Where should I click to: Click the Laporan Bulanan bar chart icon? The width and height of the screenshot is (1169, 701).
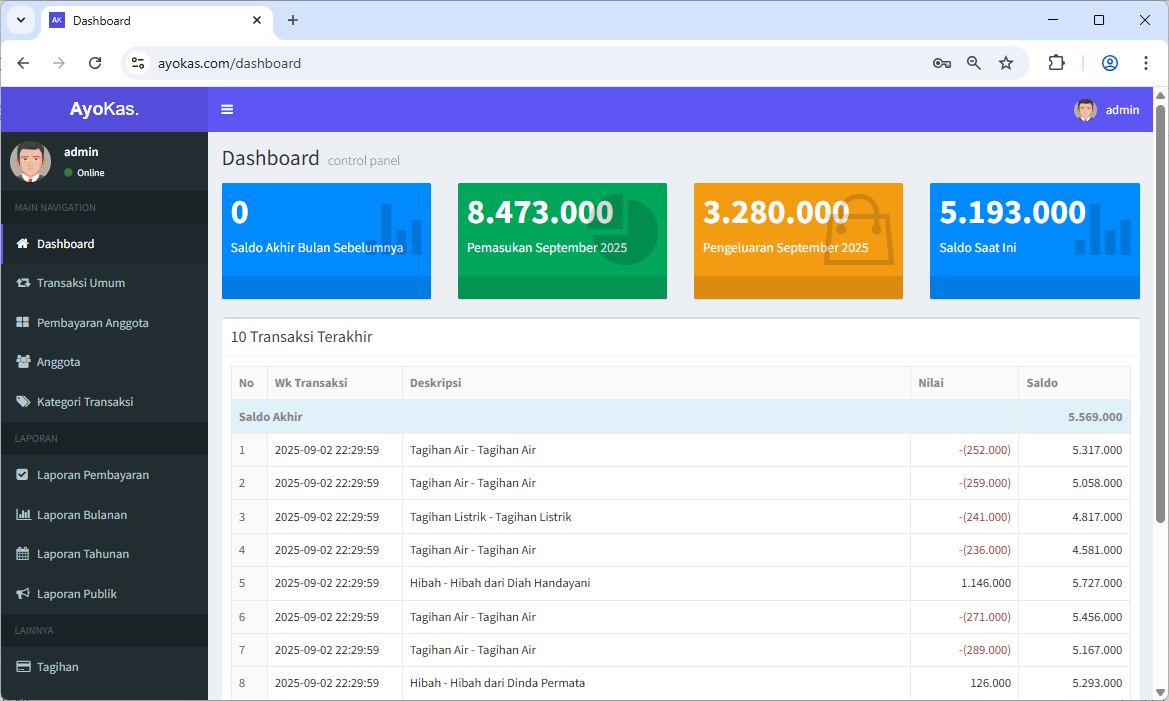coord(23,515)
